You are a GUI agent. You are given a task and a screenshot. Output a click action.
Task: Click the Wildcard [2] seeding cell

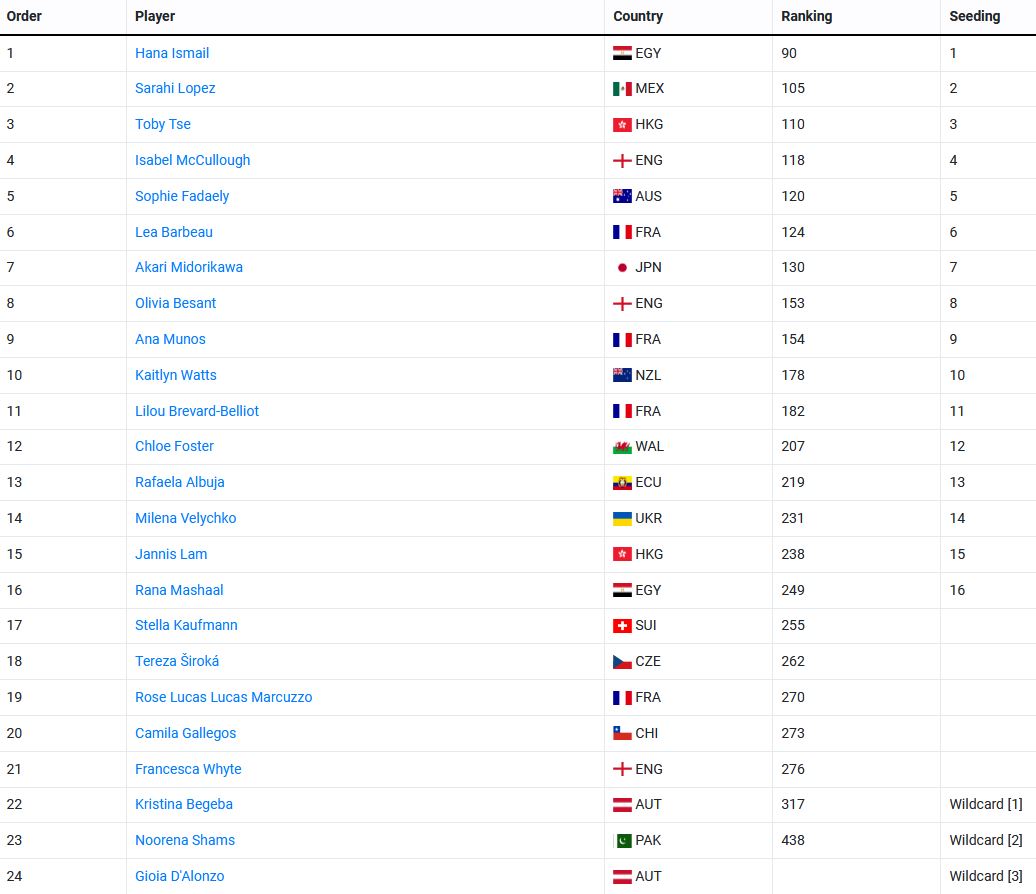985,840
